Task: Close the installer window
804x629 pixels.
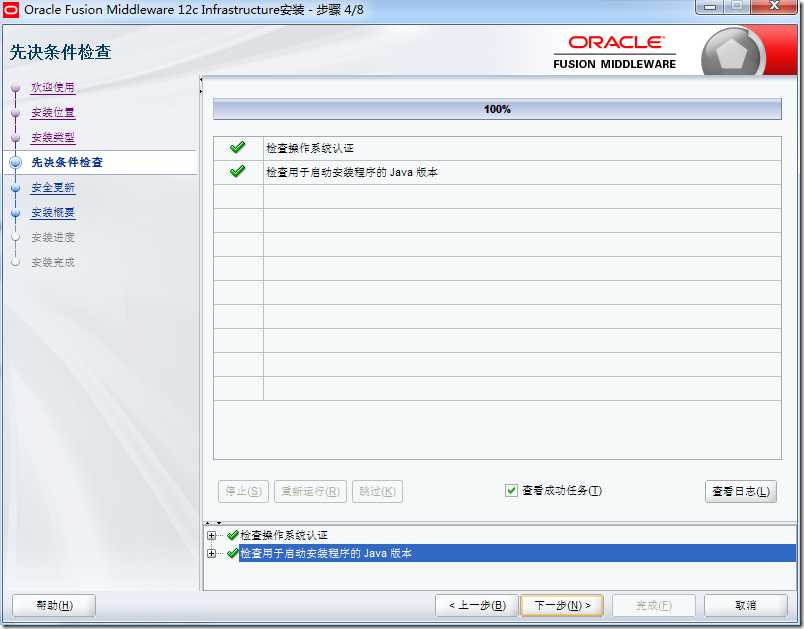Action: tap(775, 6)
